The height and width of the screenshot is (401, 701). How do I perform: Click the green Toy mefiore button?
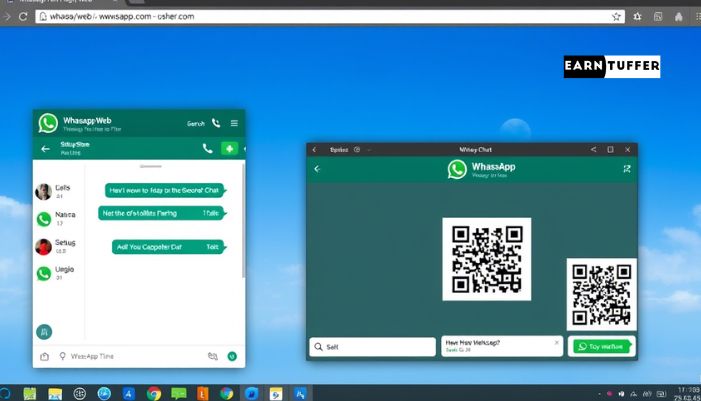point(602,346)
